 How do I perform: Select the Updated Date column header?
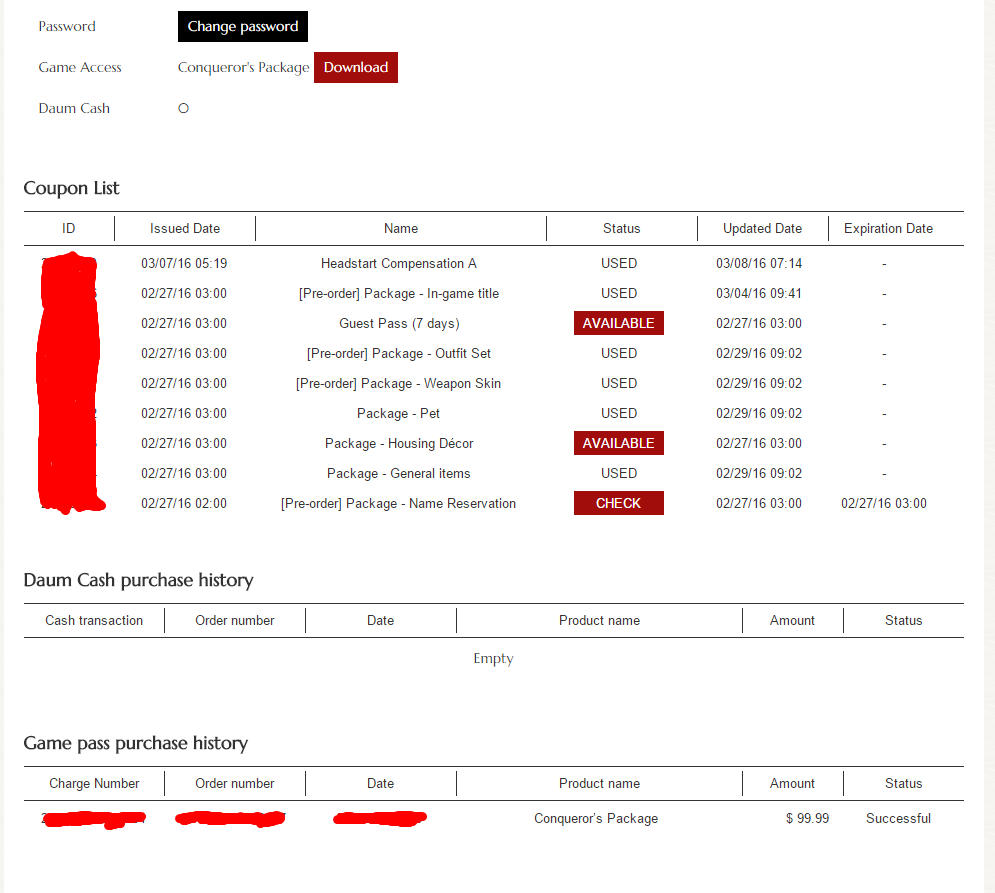(x=762, y=228)
